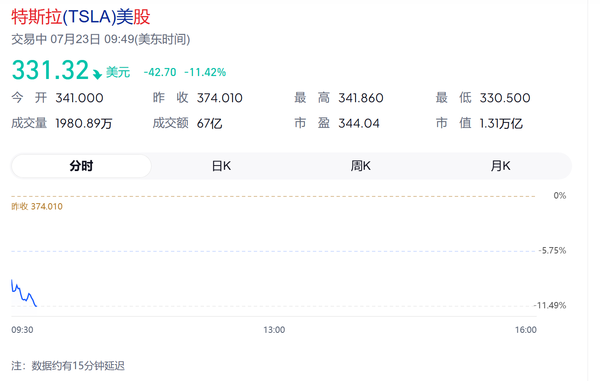
Task: Click the chart label 昨收 374.010
Action: click(37, 207)
